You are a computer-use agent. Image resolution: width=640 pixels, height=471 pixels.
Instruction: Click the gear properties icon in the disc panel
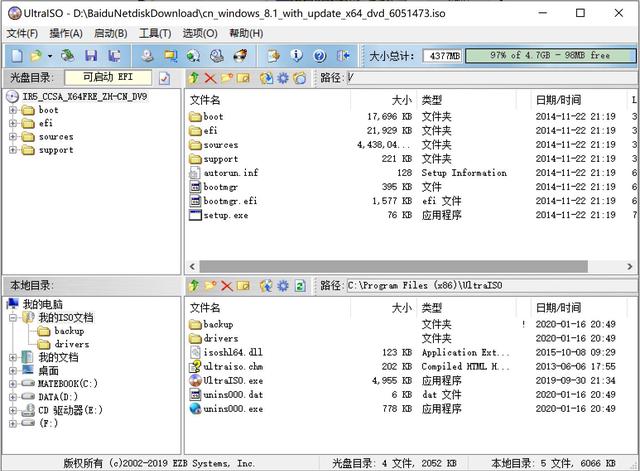(x=283, y=78)
